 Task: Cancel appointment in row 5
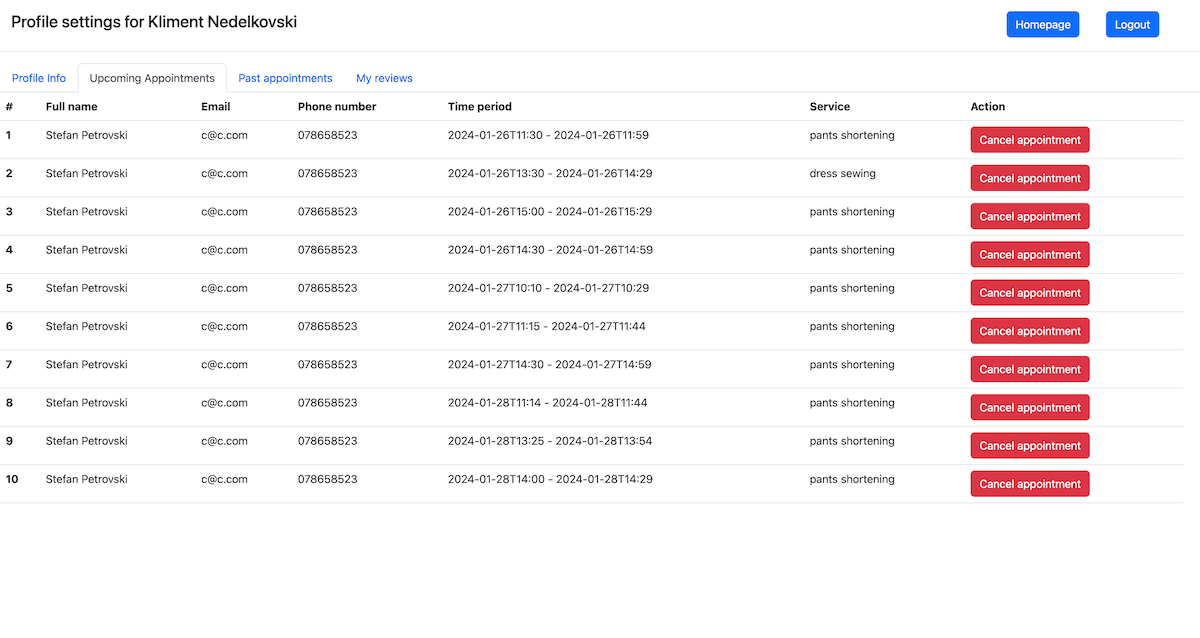click(1029, 293)
